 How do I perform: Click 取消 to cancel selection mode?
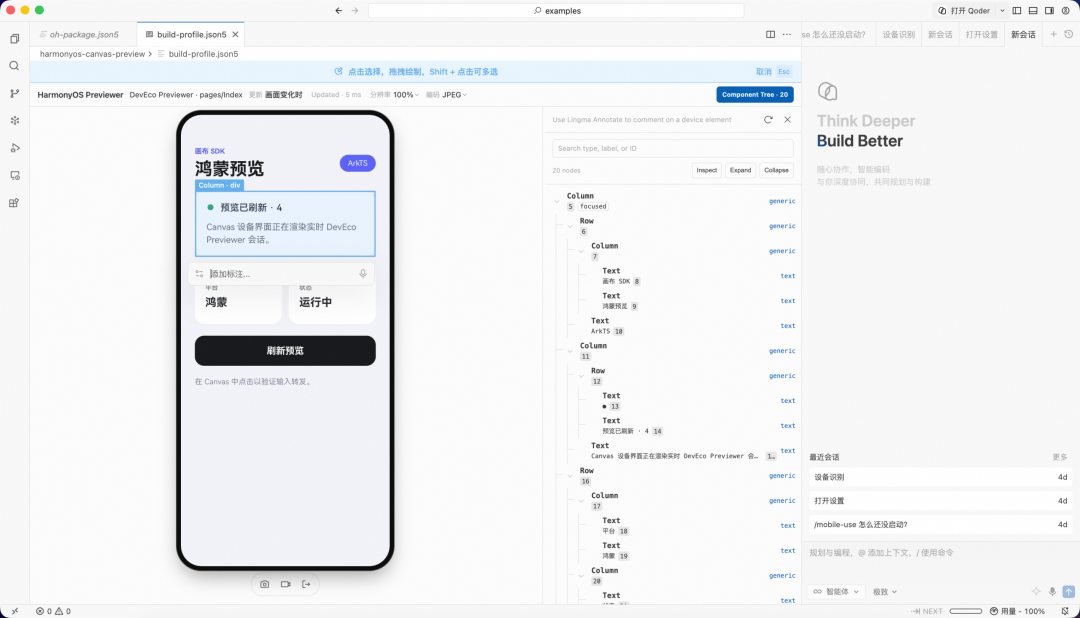[x=763, y=72]
